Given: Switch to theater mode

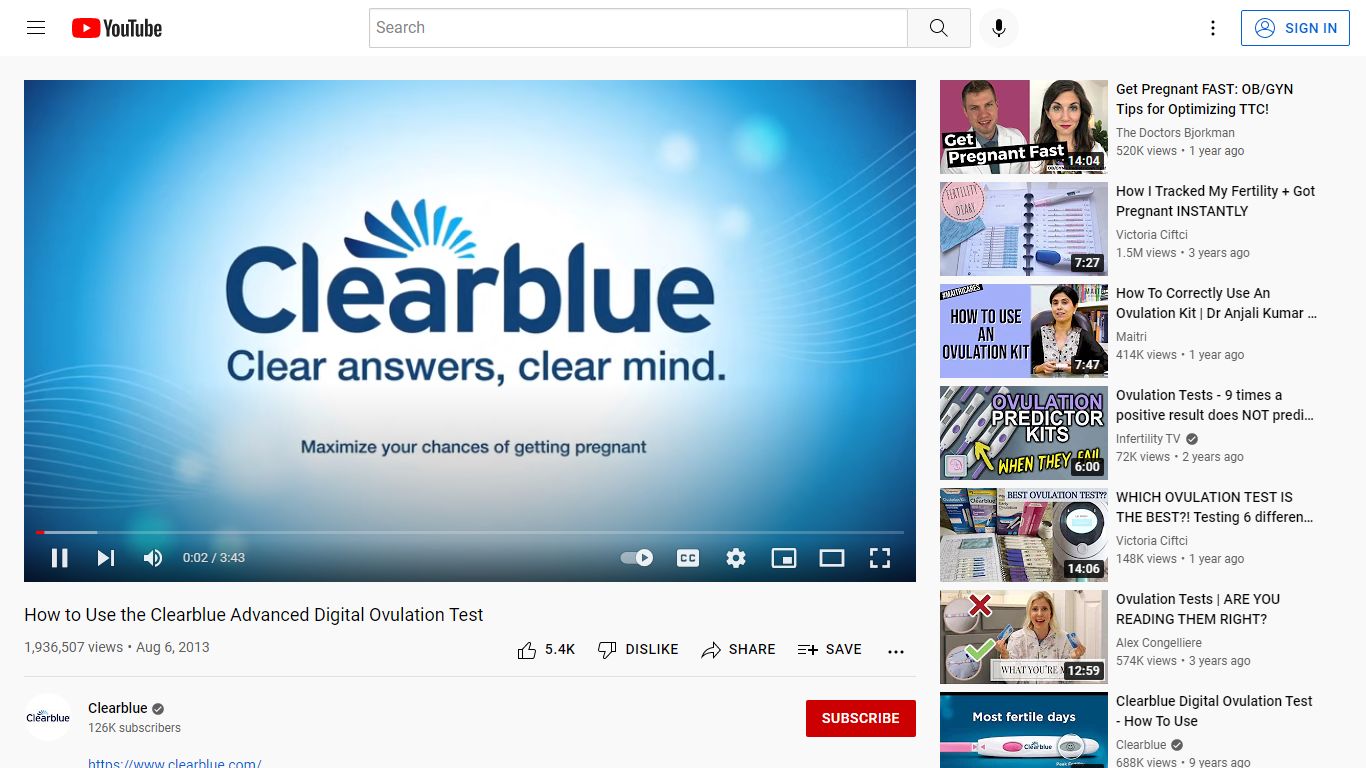Looking at the screenshot, I should pos(832,558).
